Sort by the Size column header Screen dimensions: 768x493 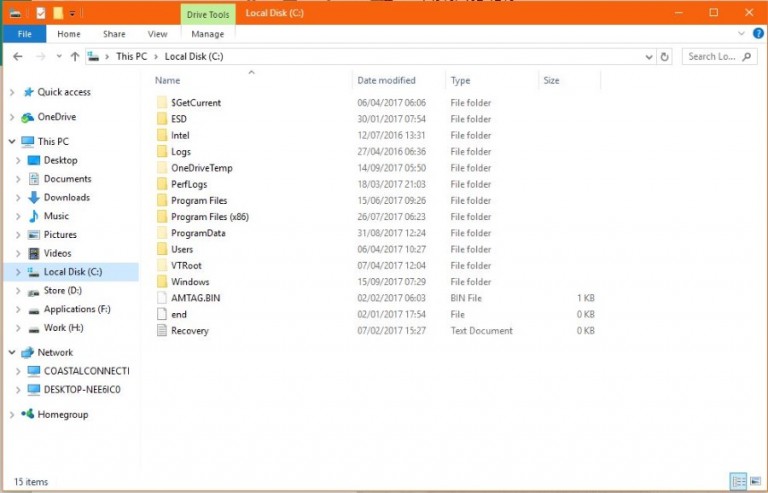coord(551,80)
